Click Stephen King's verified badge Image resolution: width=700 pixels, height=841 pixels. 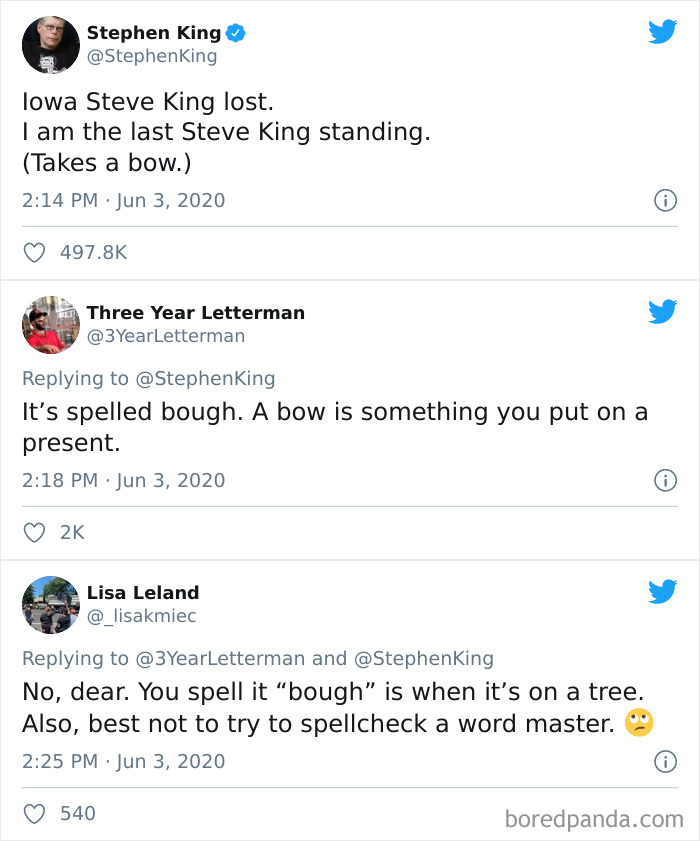pos(236,34)
